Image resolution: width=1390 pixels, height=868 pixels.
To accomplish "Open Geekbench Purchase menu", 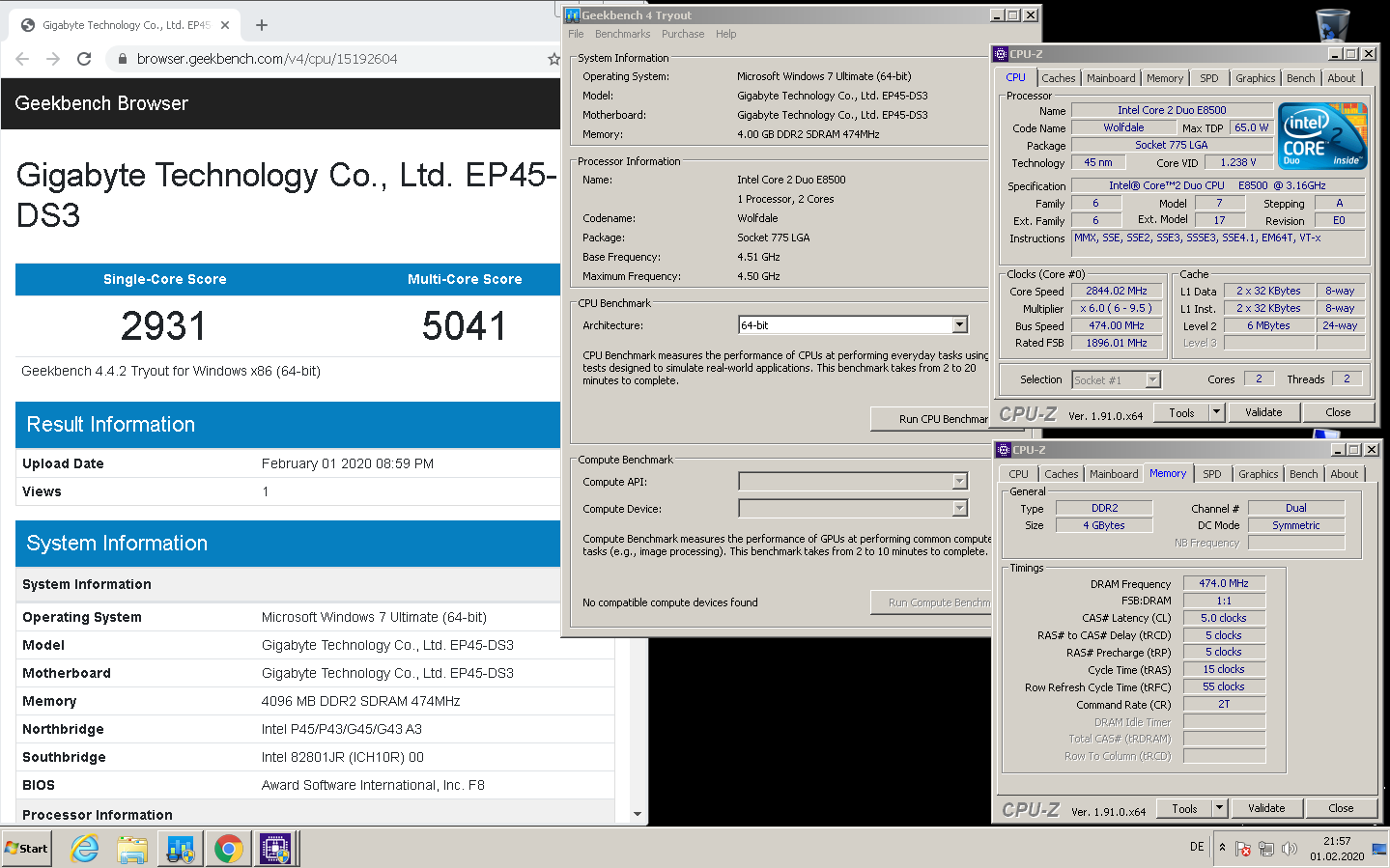I will (x=683, y=34).
